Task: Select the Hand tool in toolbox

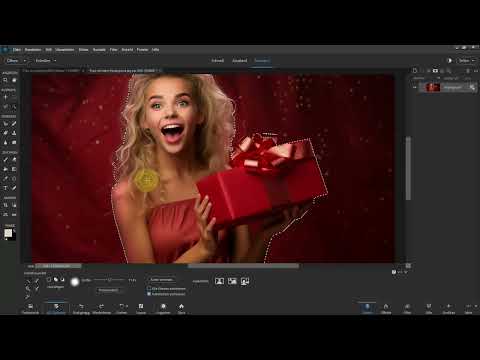Action: [14, 80]
